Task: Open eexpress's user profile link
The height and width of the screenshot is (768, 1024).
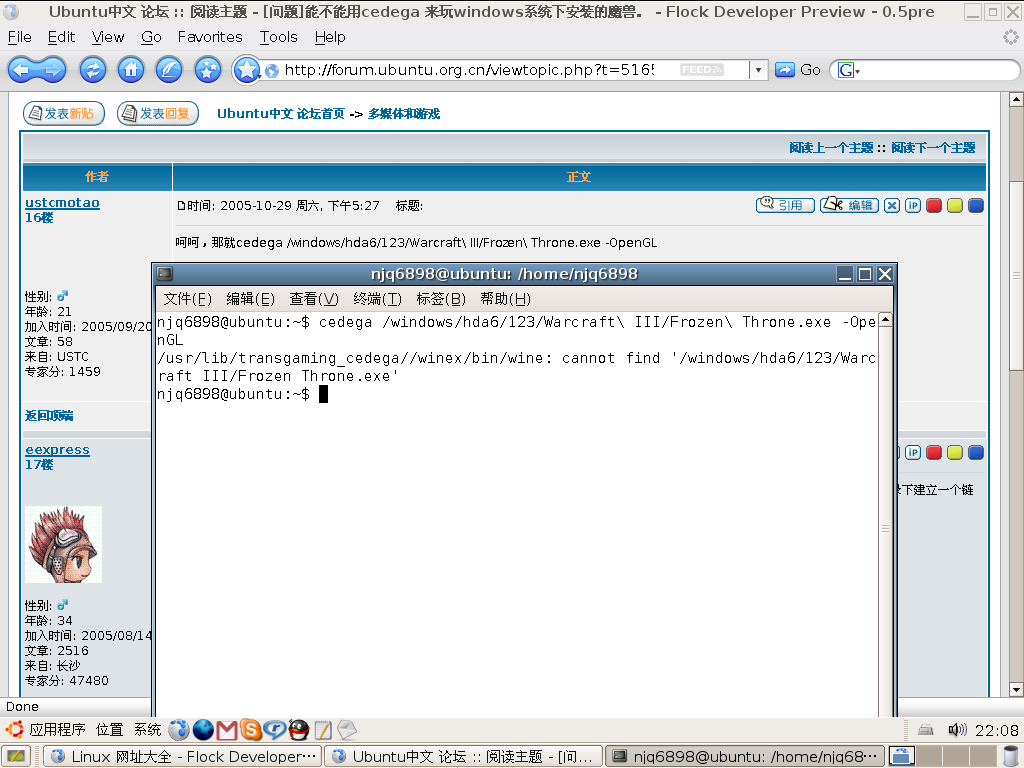Action: coord(57,450)
